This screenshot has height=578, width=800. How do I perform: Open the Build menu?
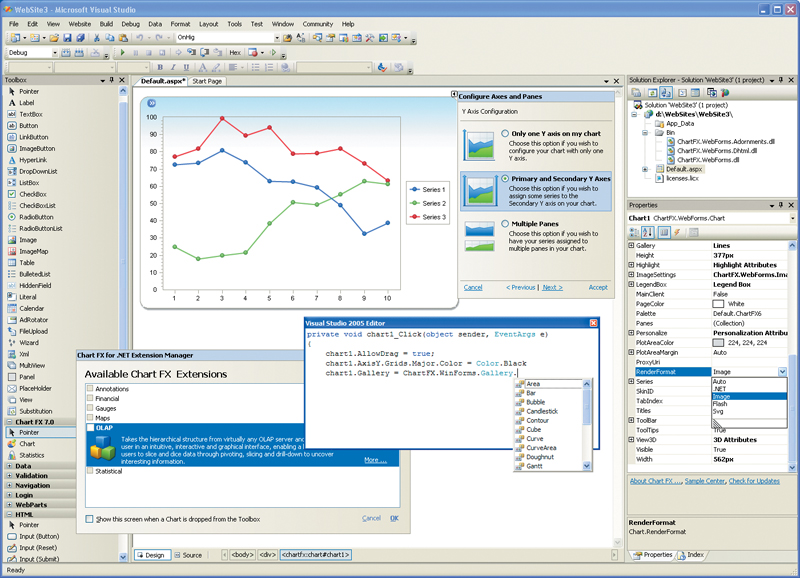pos(106,24)
